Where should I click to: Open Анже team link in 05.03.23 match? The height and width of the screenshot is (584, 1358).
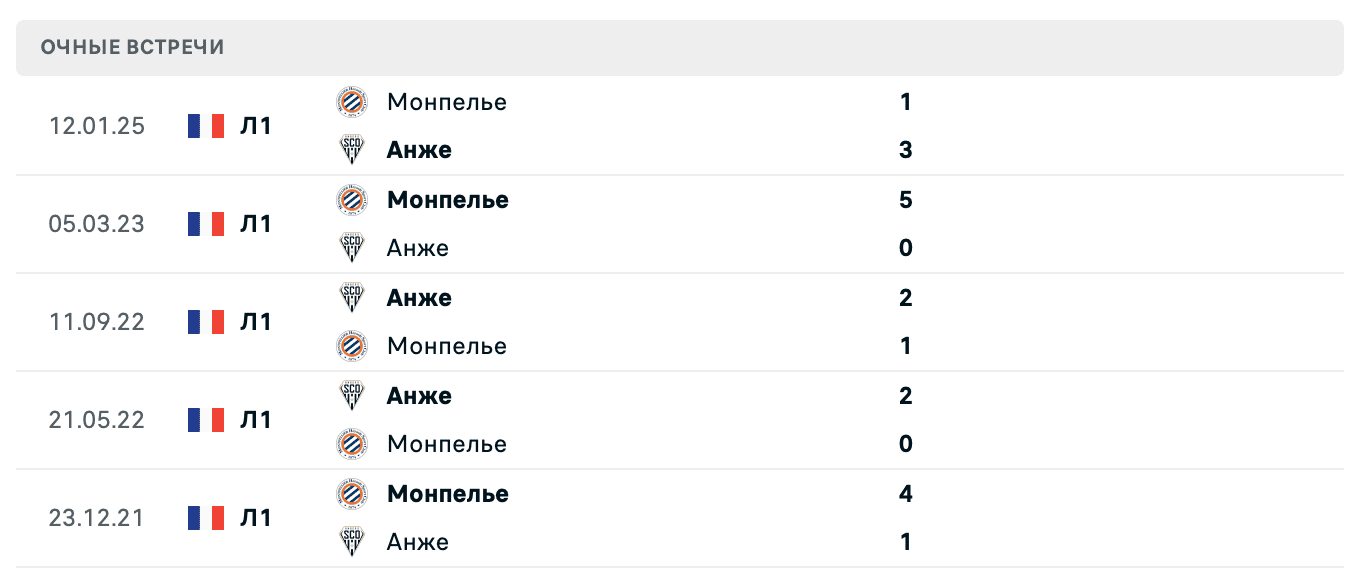coord(418,248)
